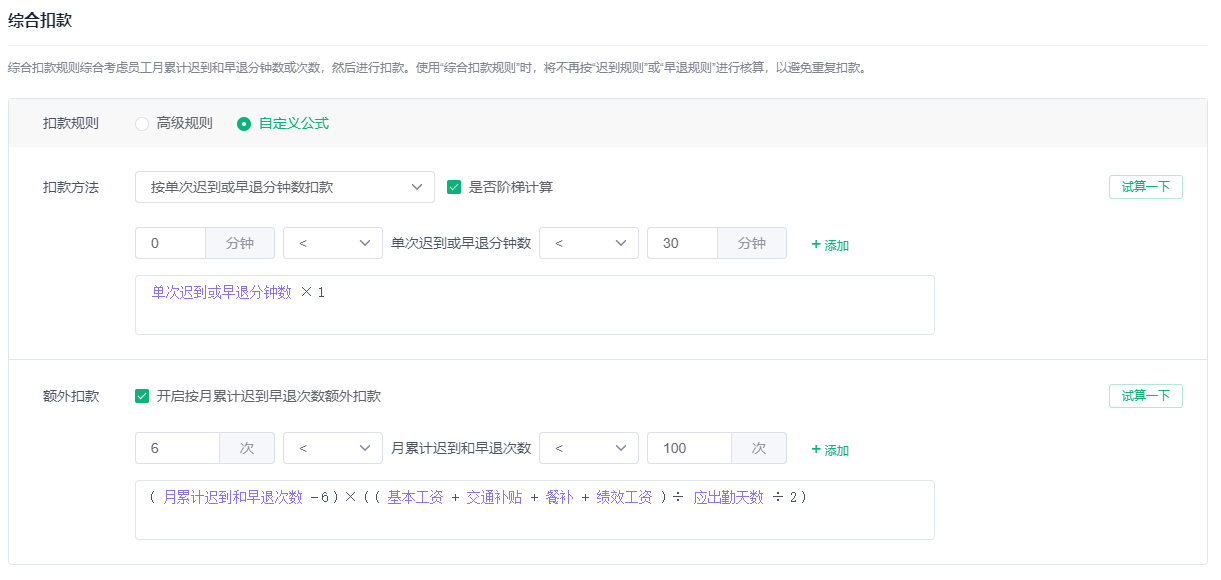Edit the 100 次 upper bound field
The image size is (1221, 580).
[689, 448]
